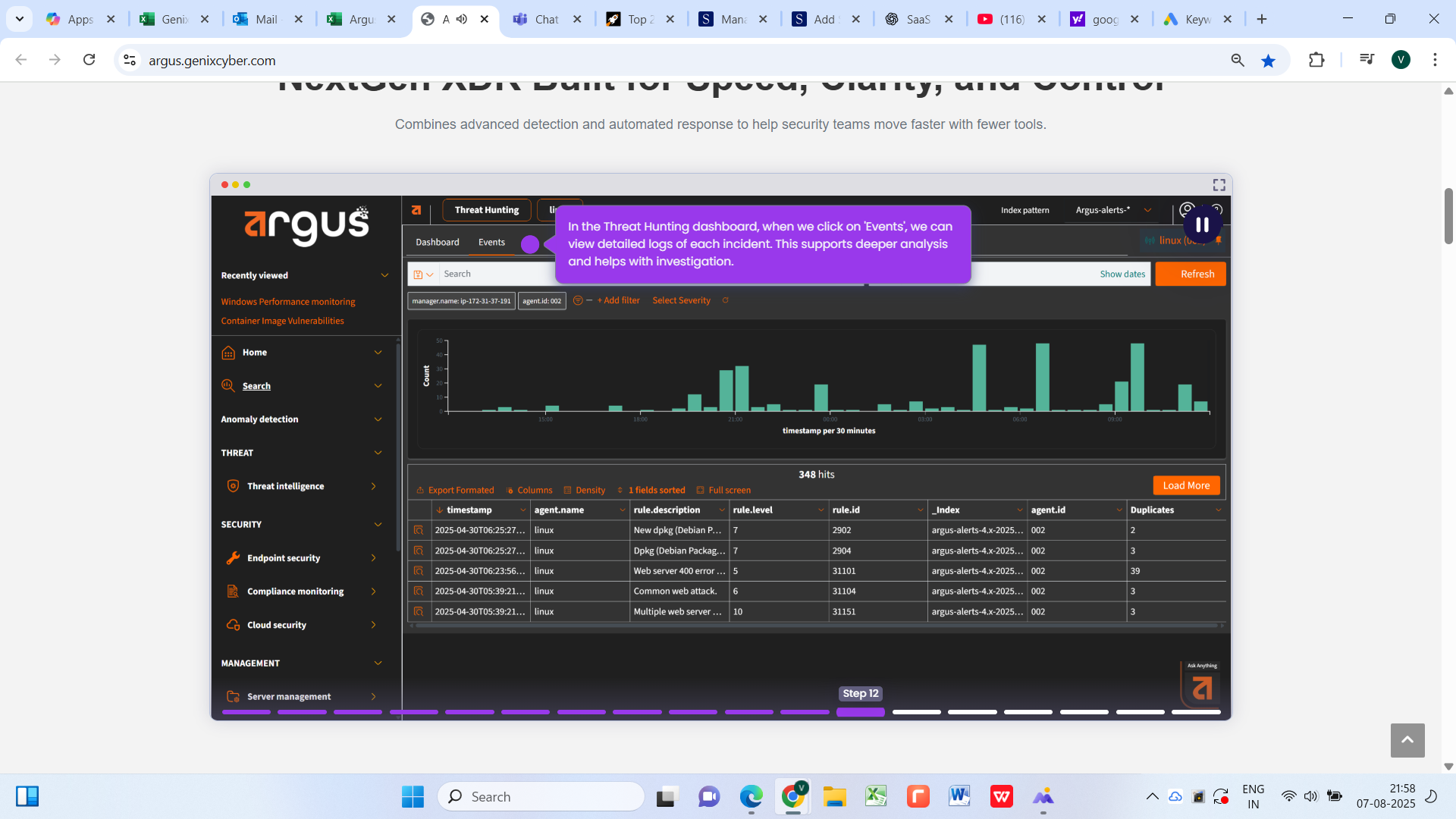This screenshot has height=819, width=1456.
Task: Click the Cloud security icon
Action: pyautogui.click(x=234, y=625)
